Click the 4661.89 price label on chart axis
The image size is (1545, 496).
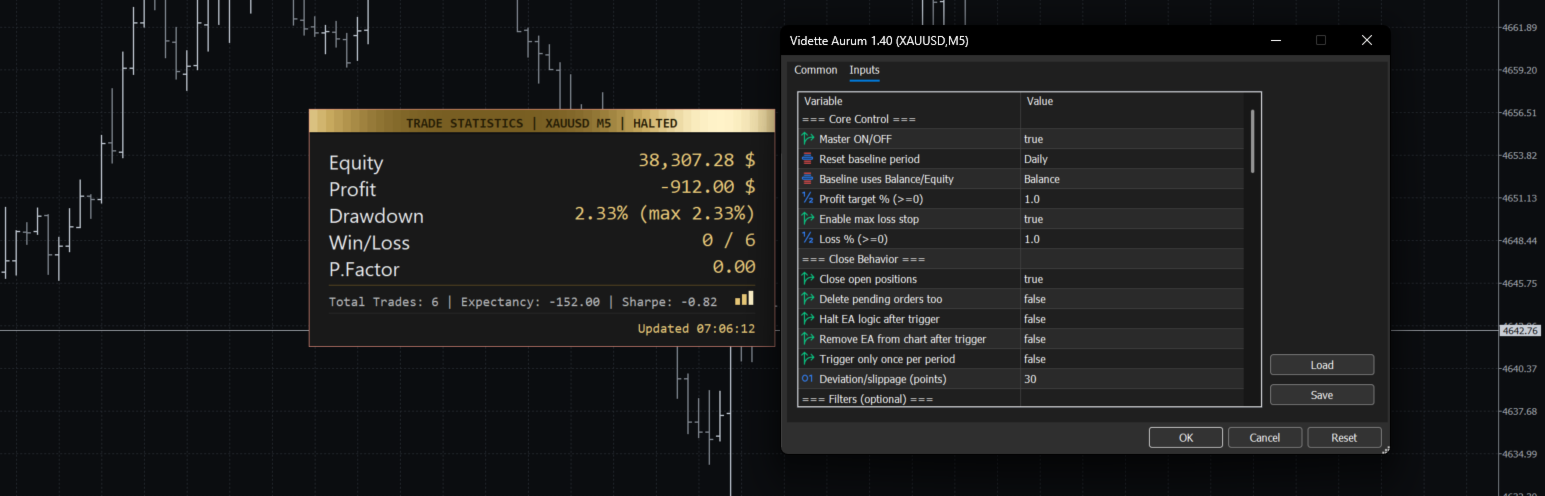pos(1518,27)
